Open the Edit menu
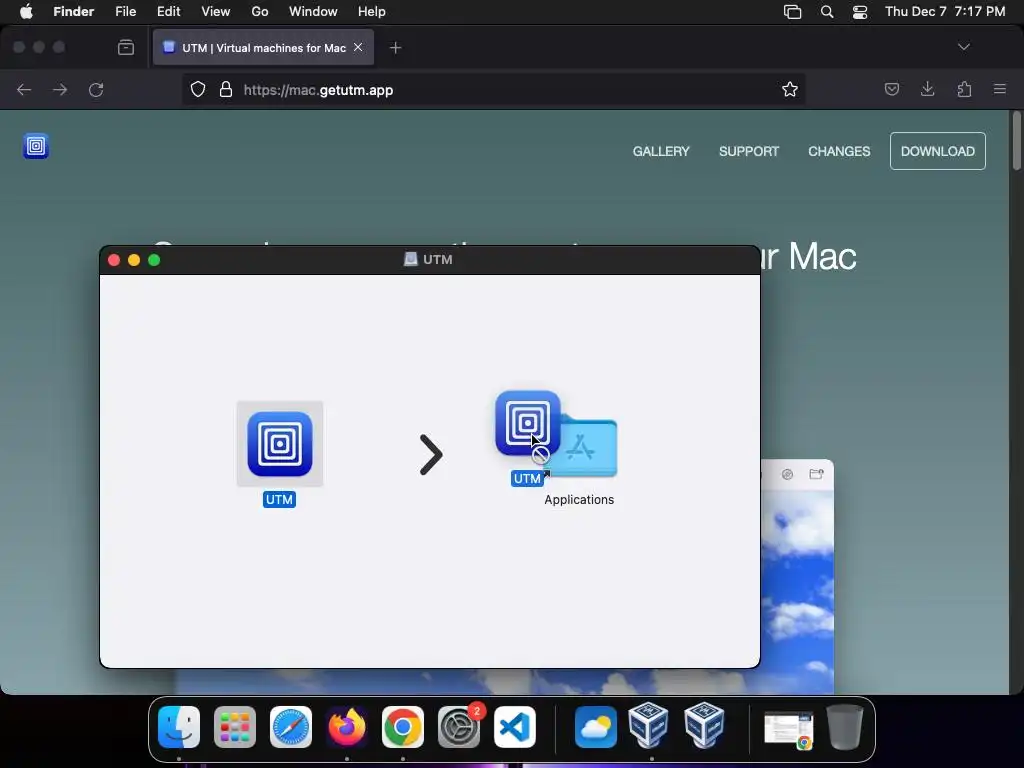The height and width of the screenshot is (768, 1024). point(168,12)
